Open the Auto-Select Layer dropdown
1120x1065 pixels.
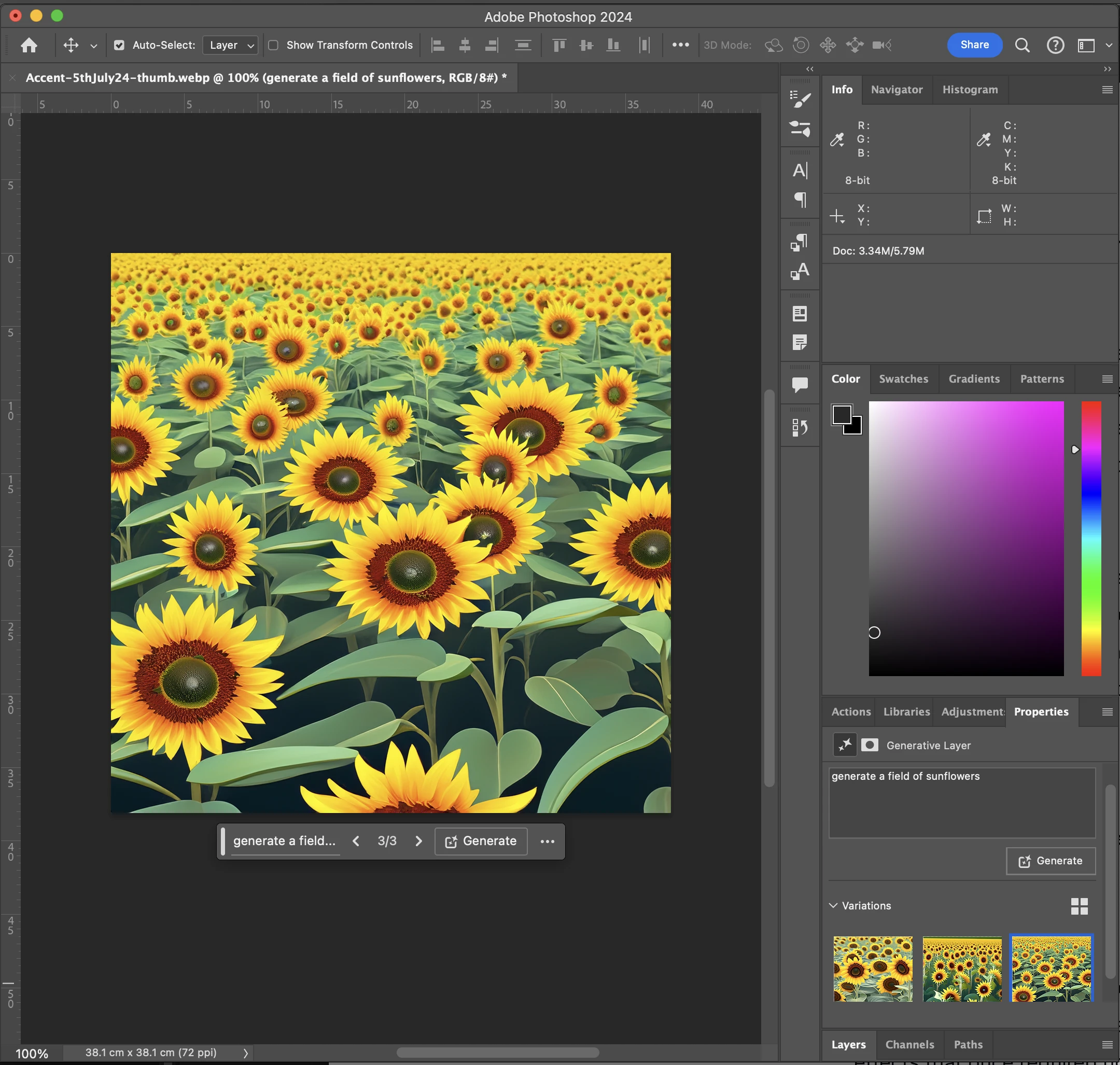click(230, 45)
